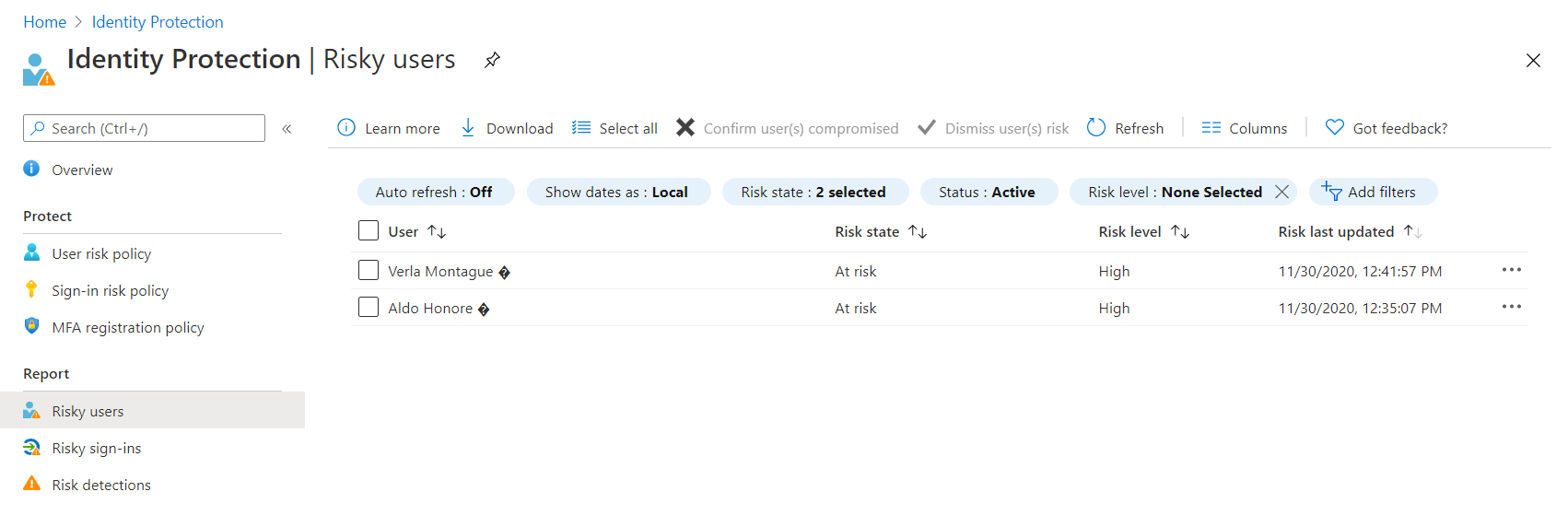Toggle the header select-all users checkbox
This screenshot has width=1568, height=515.
coord(369,230)
